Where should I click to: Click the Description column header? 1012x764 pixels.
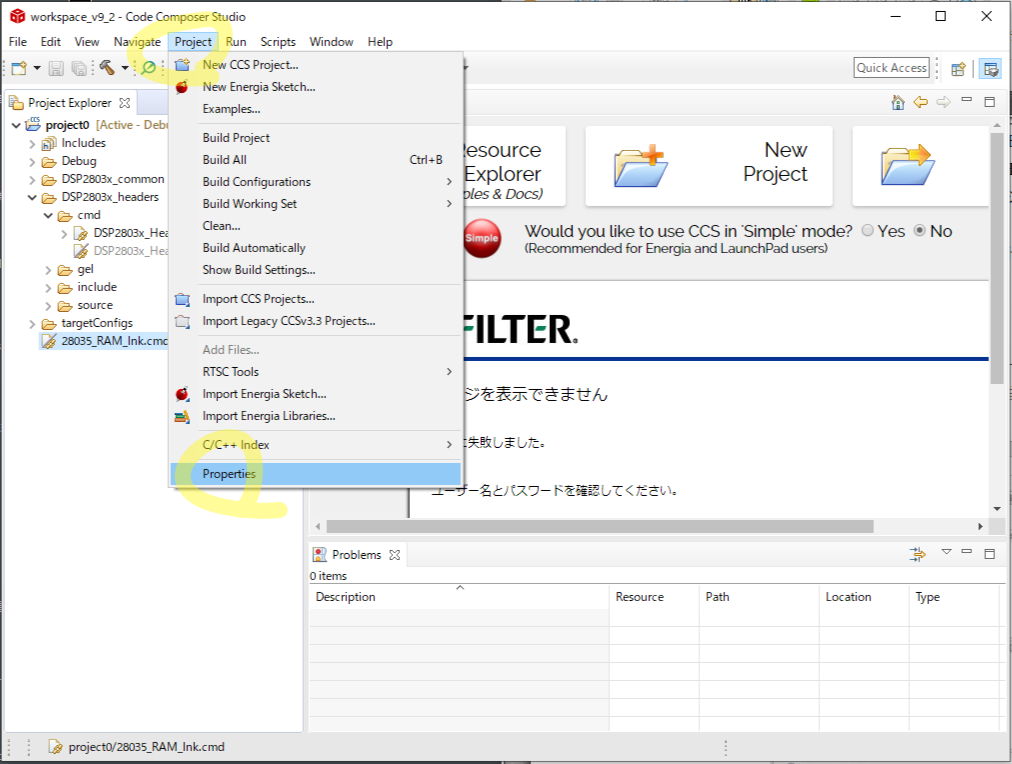coord(346,597)
